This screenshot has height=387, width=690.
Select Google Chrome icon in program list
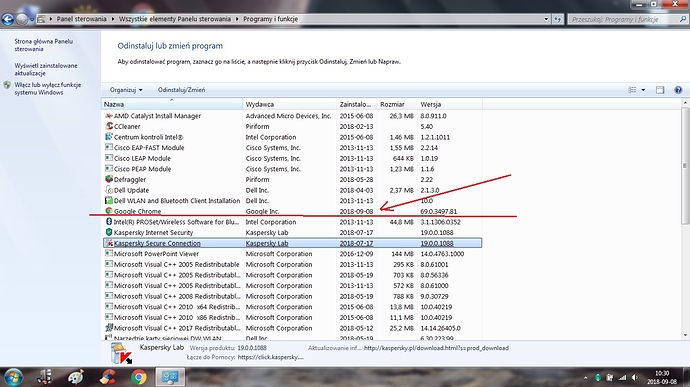tap(109, 211)
